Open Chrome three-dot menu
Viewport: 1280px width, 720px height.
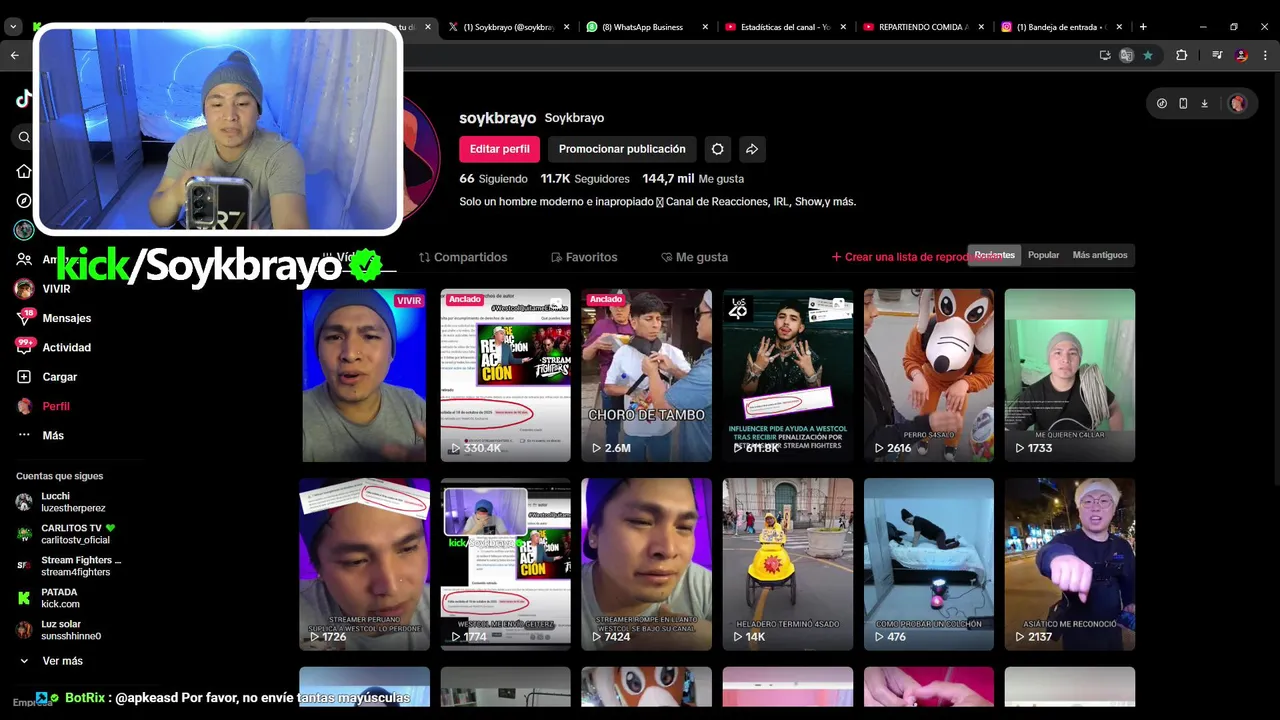point(1265,55)
